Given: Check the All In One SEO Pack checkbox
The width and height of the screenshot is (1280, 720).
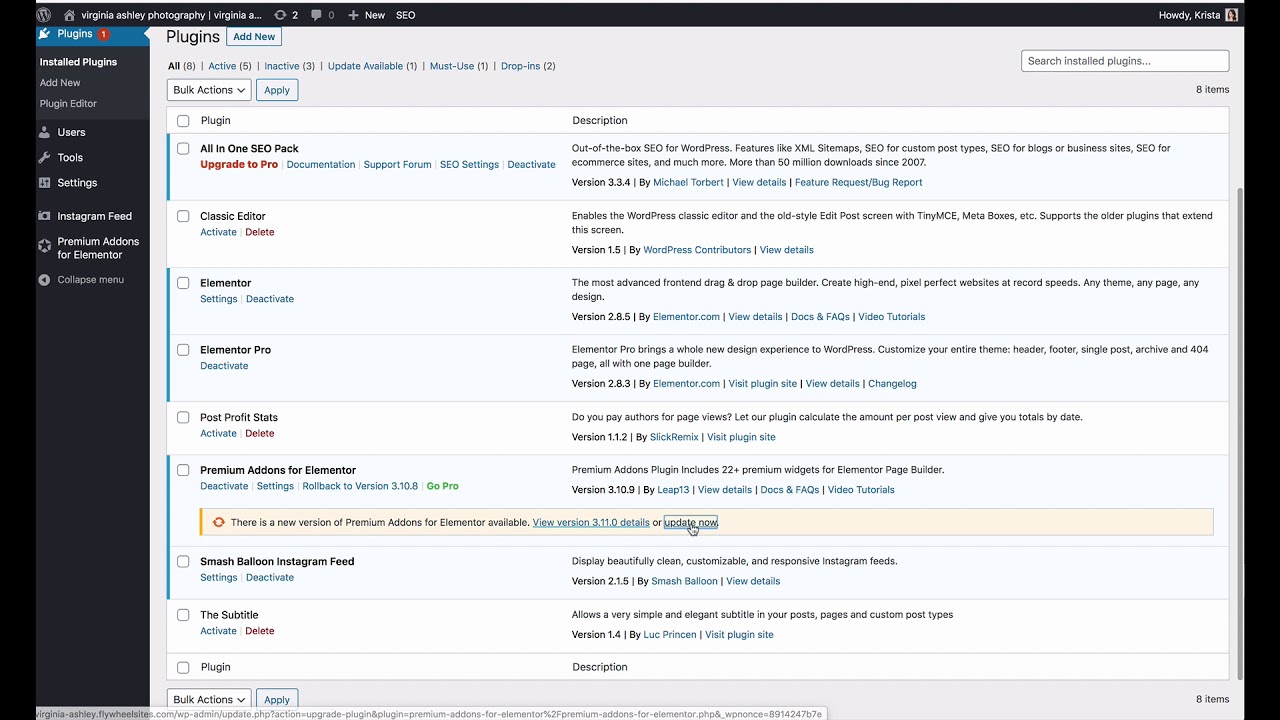Looking at the screenshot, I should pos(183,149).
